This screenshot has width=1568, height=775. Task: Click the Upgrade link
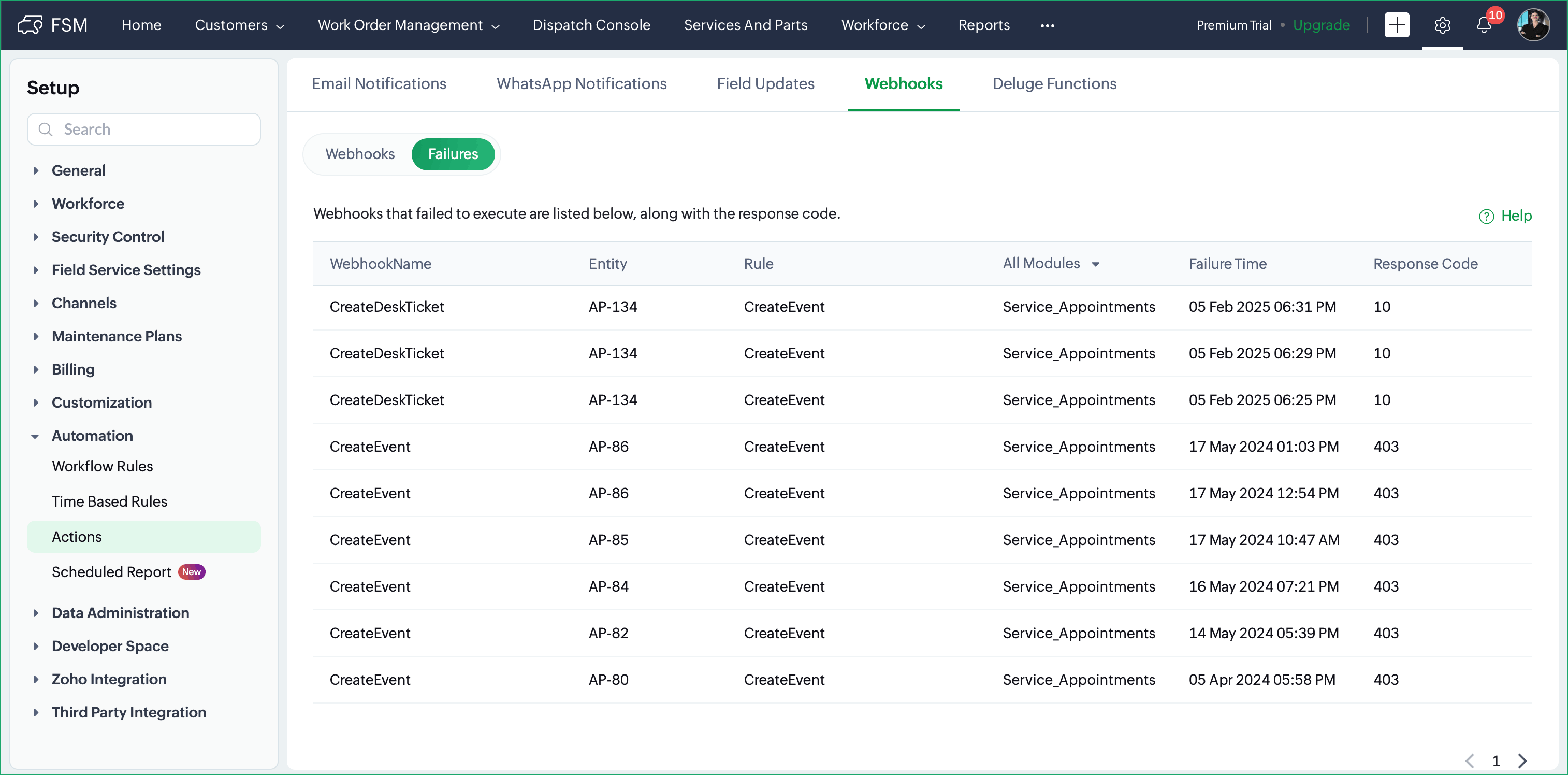(x=1321, y=25)
